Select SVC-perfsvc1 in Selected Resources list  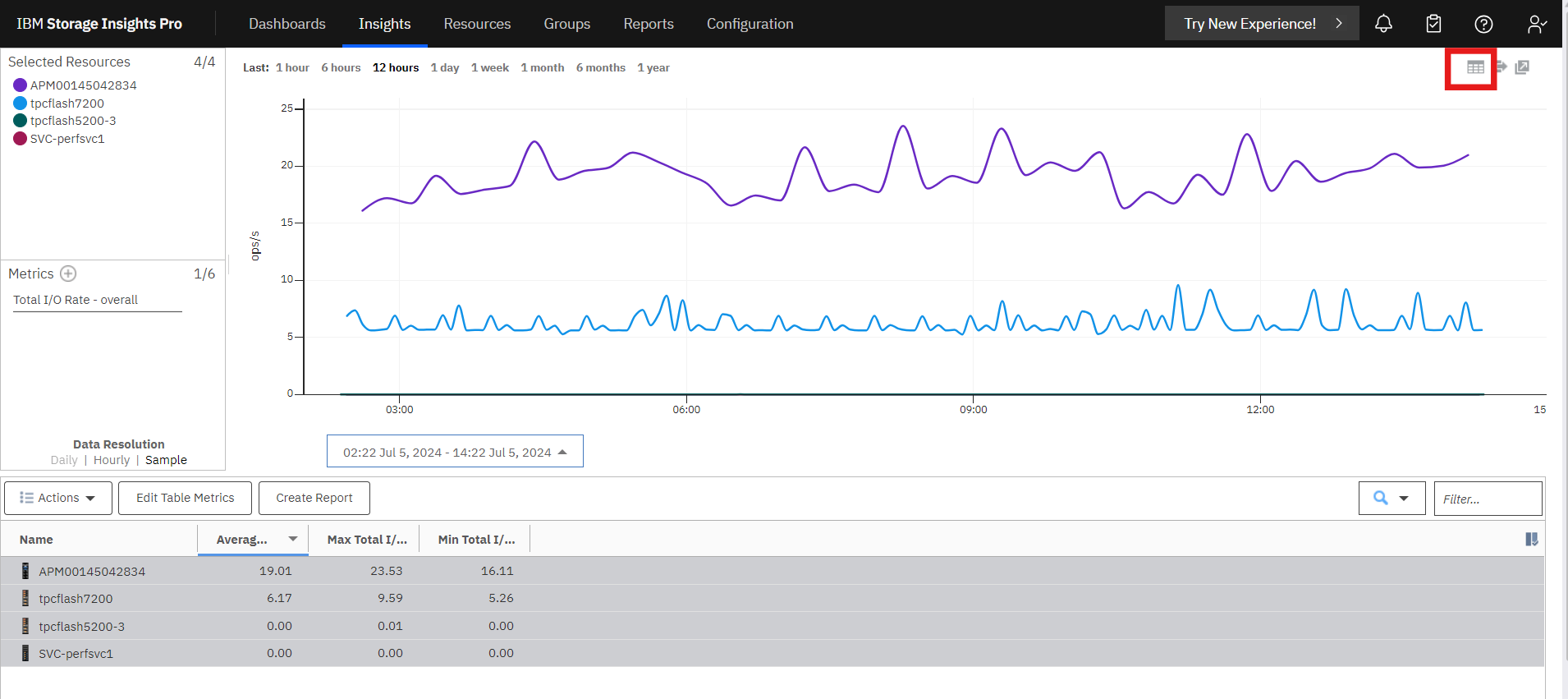click(67, 139)
